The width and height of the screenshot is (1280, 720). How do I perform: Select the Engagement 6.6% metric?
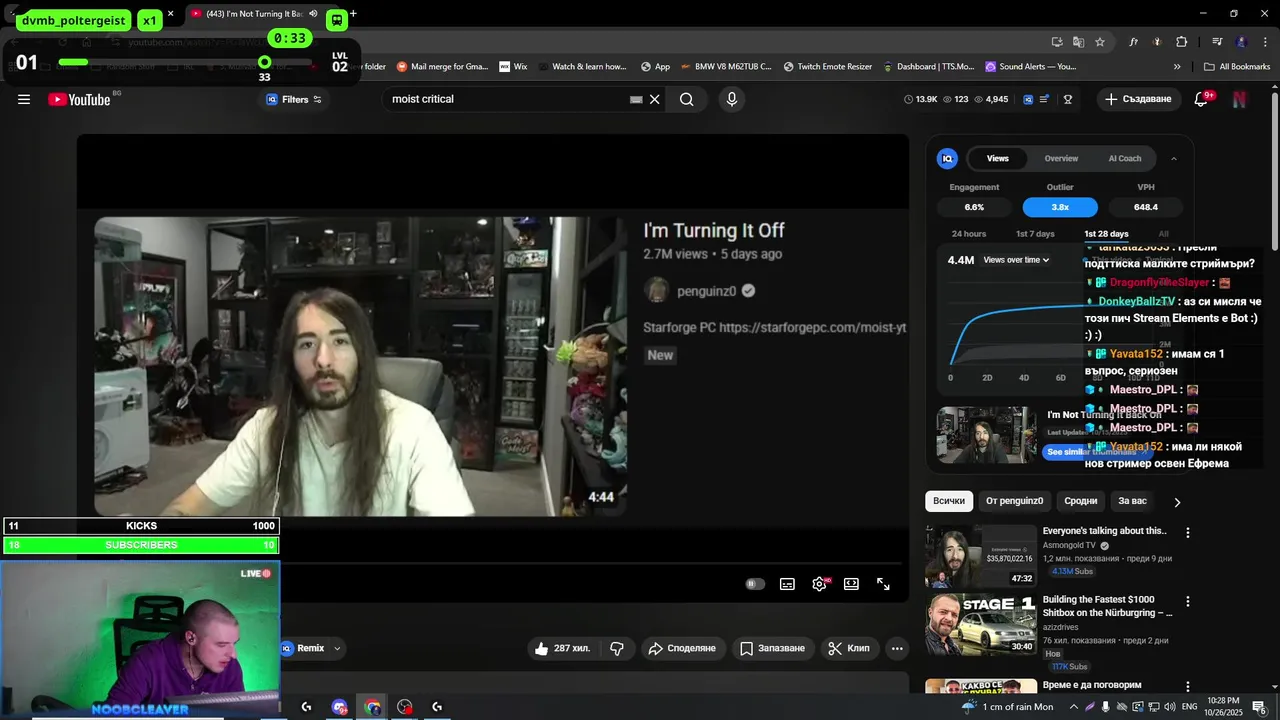(974, 207)
